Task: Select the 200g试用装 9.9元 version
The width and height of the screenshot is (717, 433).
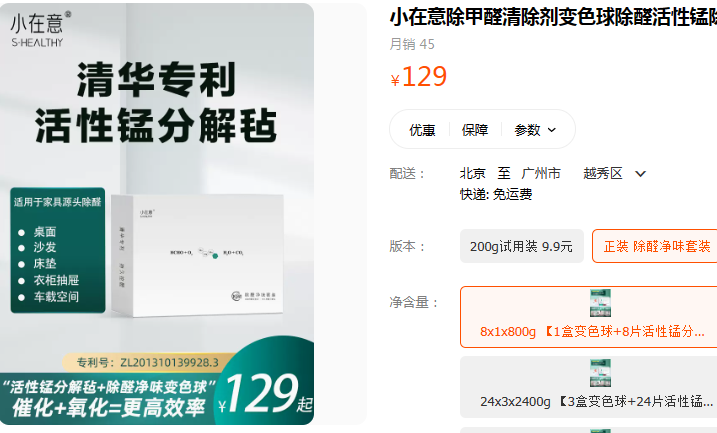Action: (521, 246)
